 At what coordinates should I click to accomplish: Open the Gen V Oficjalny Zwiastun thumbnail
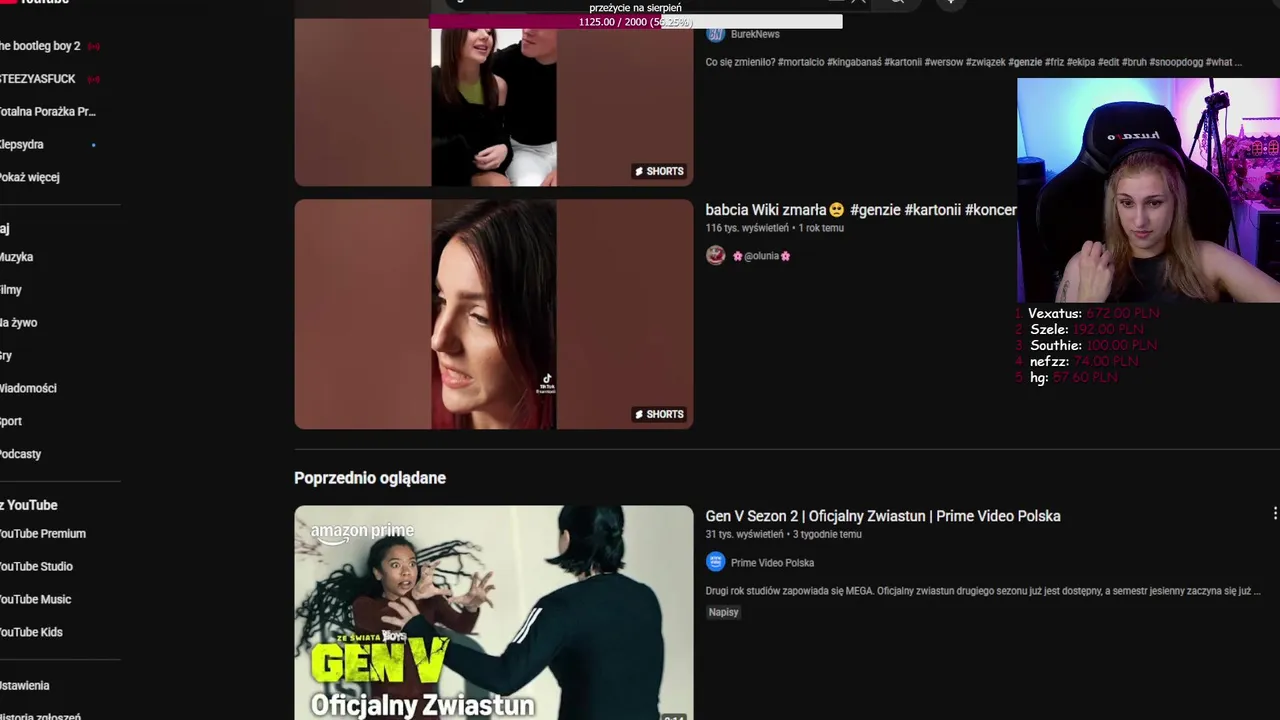coord(494,612)
